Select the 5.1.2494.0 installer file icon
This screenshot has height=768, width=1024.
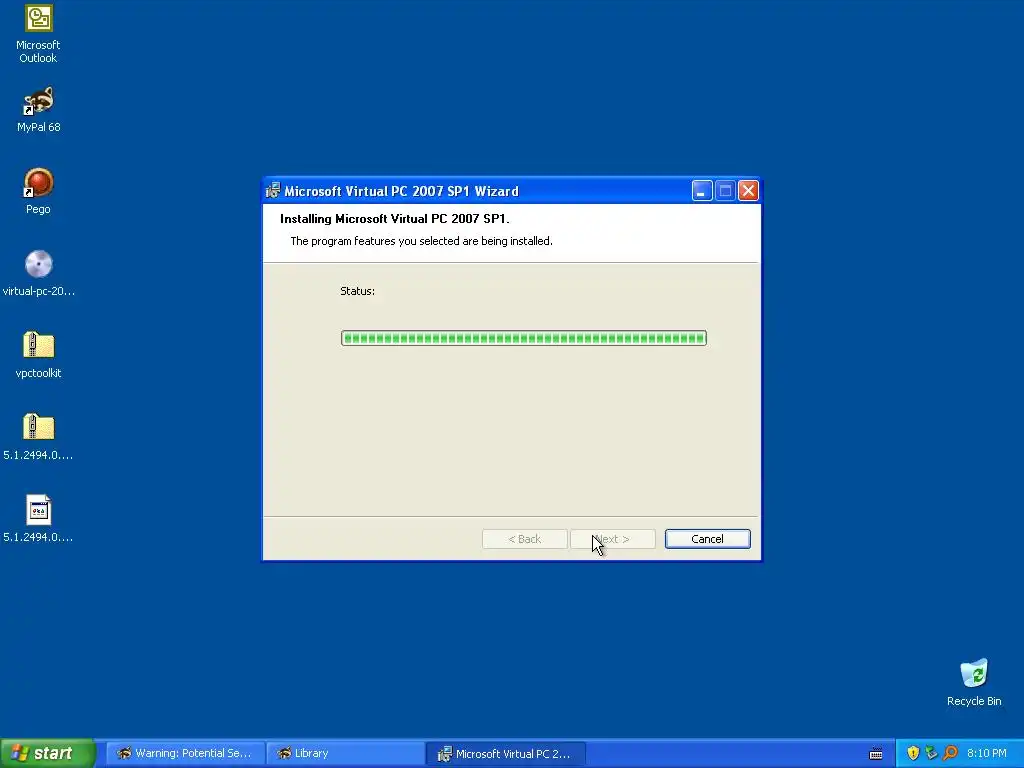coord(38,519)
